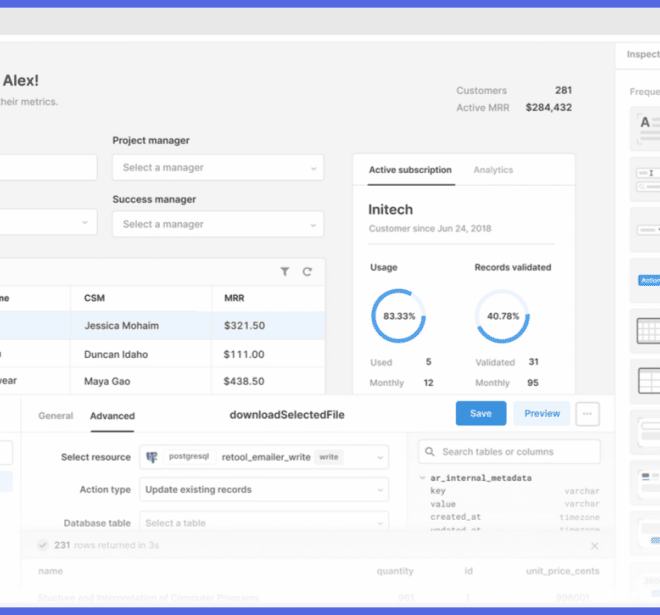Select the Advanced query tab
660x615 pixels.
tap(112, 416)
